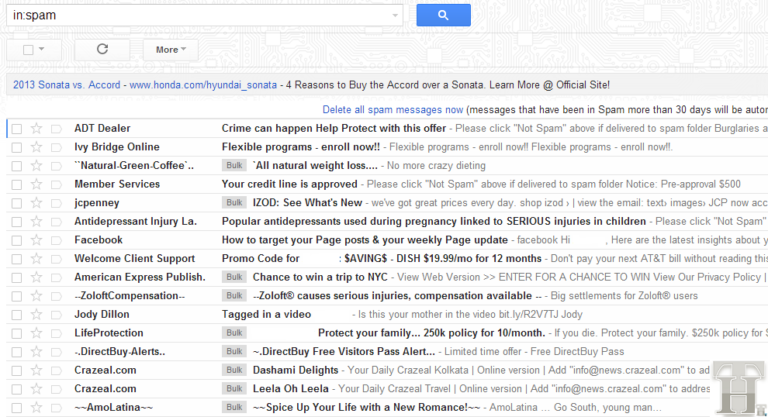Open www.honda.com/hyundai_sonata link
768x417 pixels.
click(203, 85)
